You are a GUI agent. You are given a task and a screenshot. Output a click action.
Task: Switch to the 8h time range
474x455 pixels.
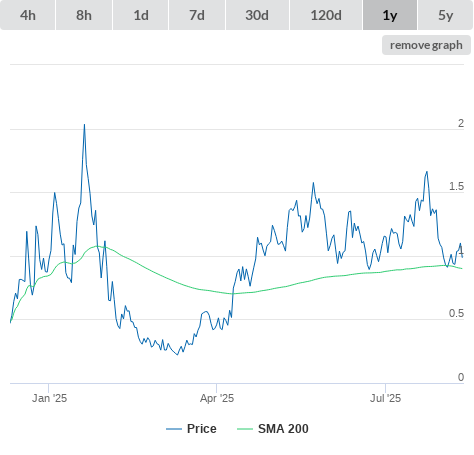pos(84,15)
